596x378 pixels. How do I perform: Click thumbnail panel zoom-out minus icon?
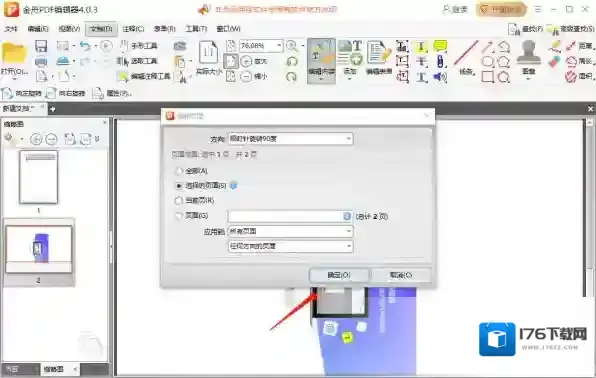tap(51, 139)
